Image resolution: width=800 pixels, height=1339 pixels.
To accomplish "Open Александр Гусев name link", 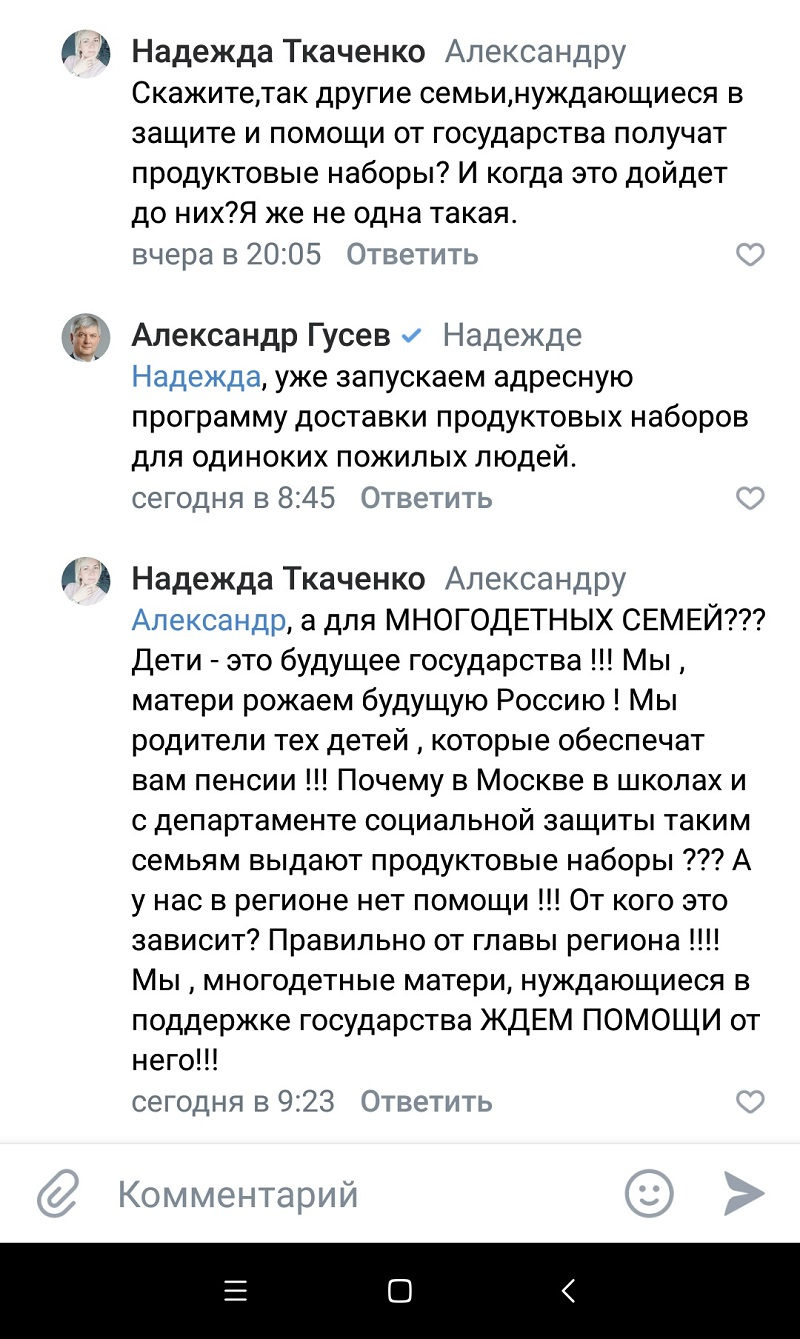I will (261, 336).
